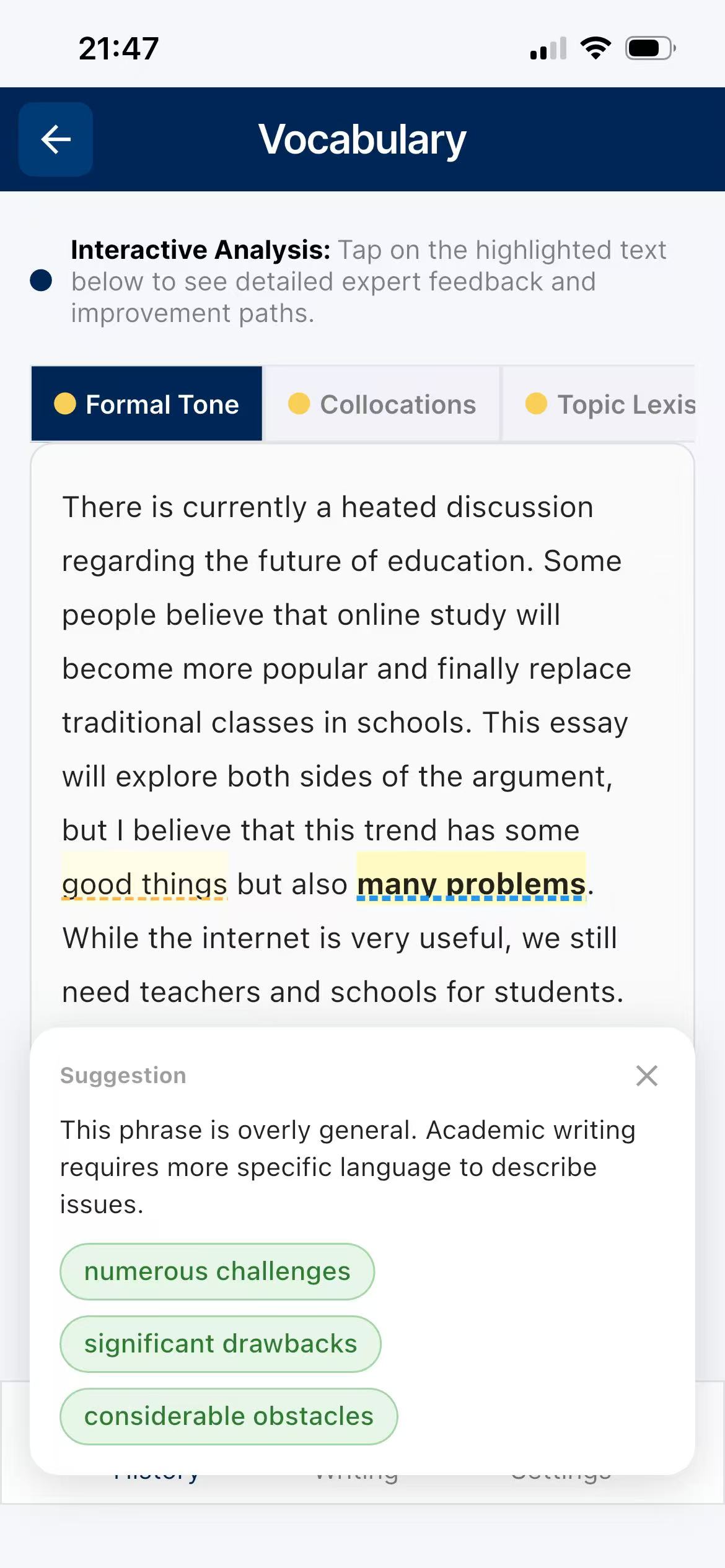
Task: Tap the cellular signal bars icon
Action: coord(548,49)
